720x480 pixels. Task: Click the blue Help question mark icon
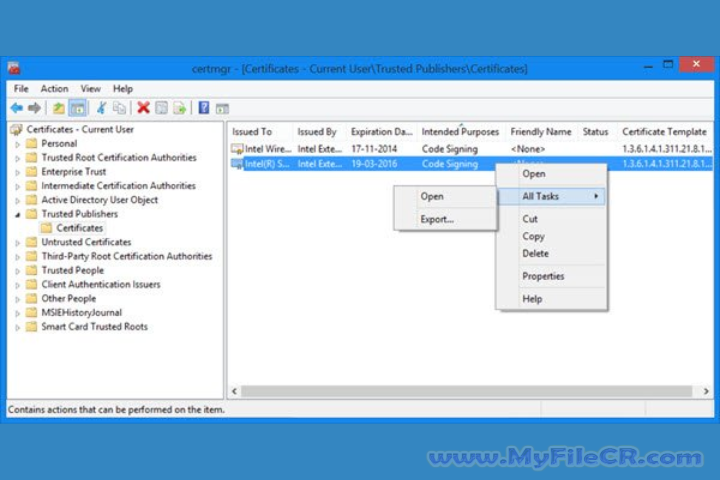(203, 108)
